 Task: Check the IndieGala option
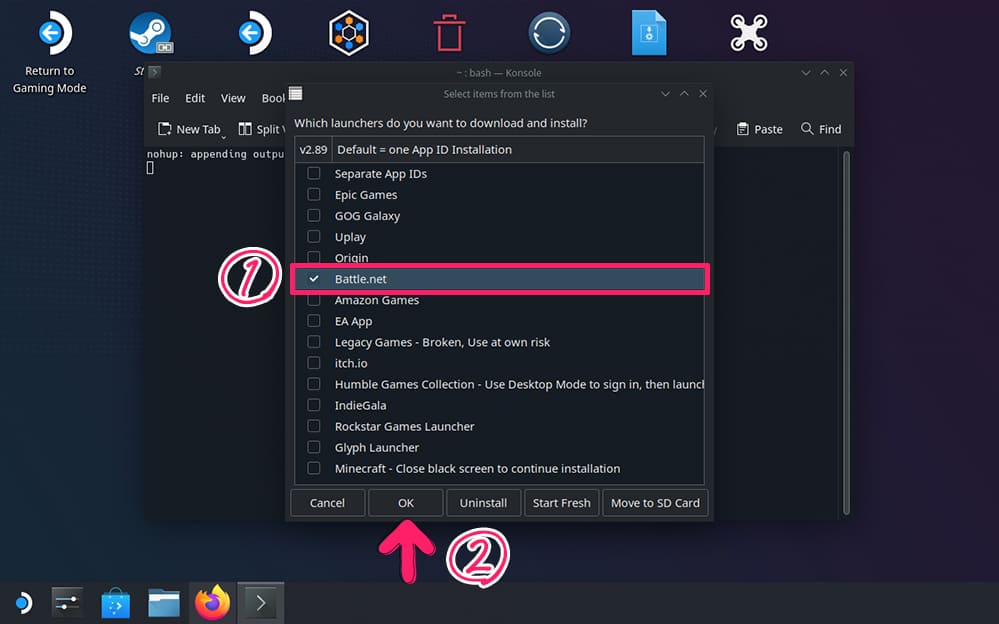pyautogui.click(x=313, y=405)
